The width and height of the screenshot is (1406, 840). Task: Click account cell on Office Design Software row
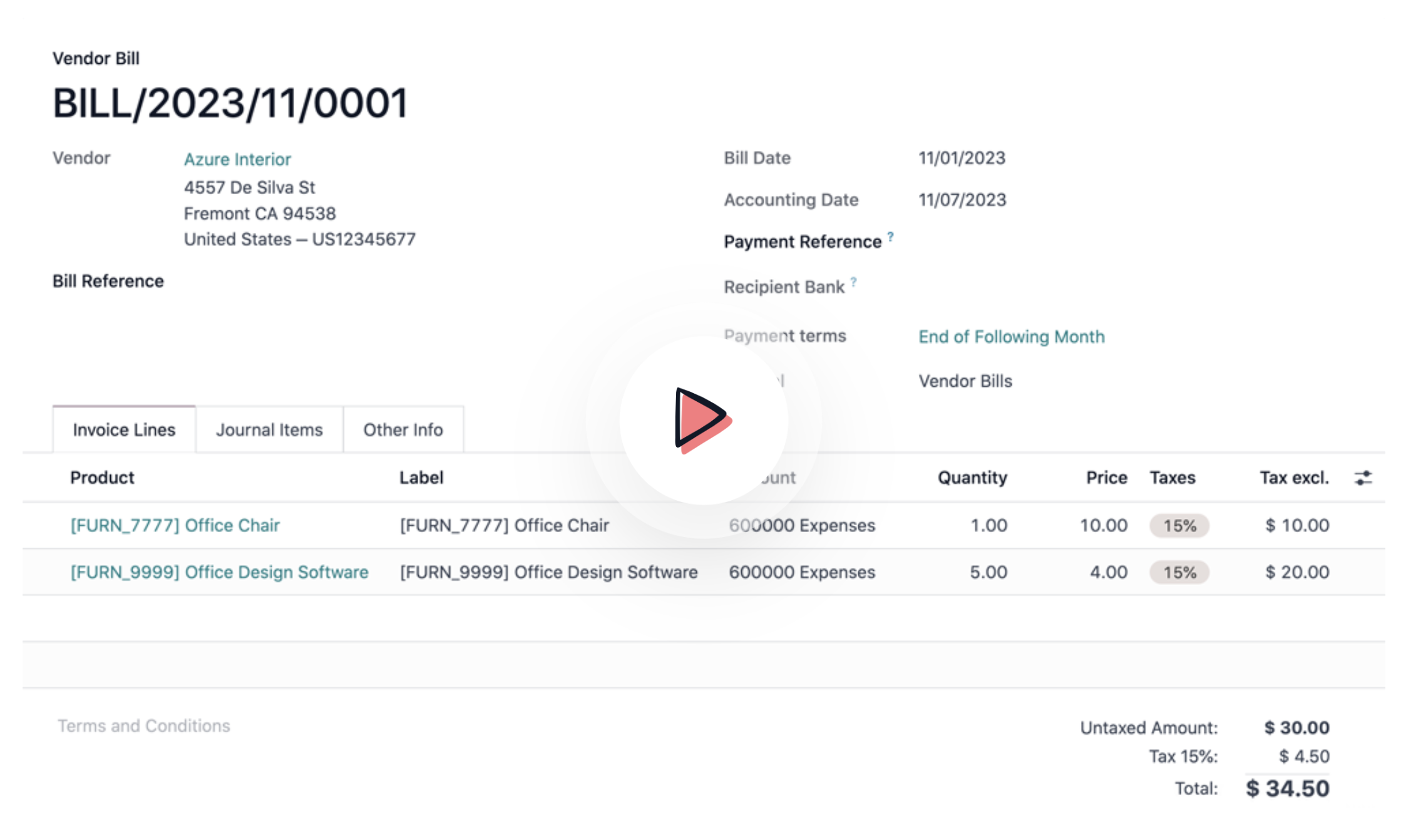click(802, 572)
